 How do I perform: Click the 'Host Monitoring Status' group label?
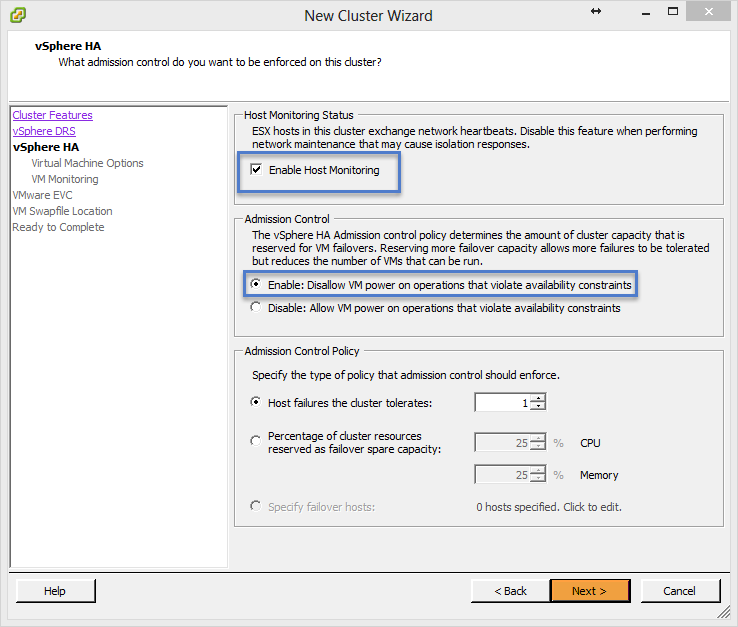[x=298, y=115]
